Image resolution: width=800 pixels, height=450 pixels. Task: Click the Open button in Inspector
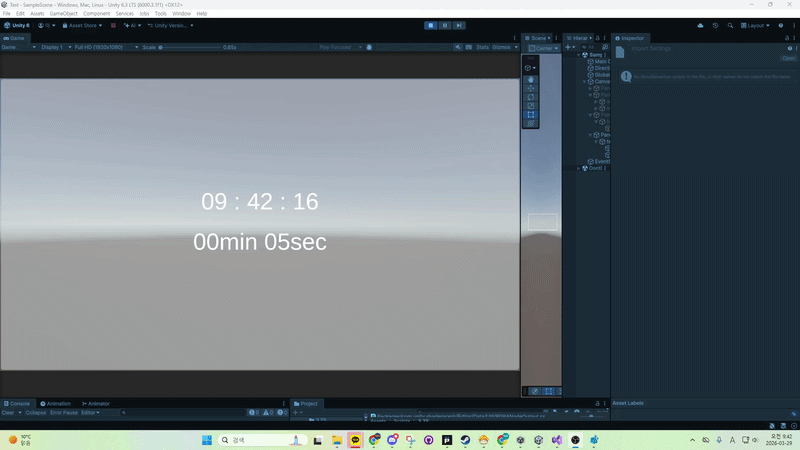click(788, 58)
